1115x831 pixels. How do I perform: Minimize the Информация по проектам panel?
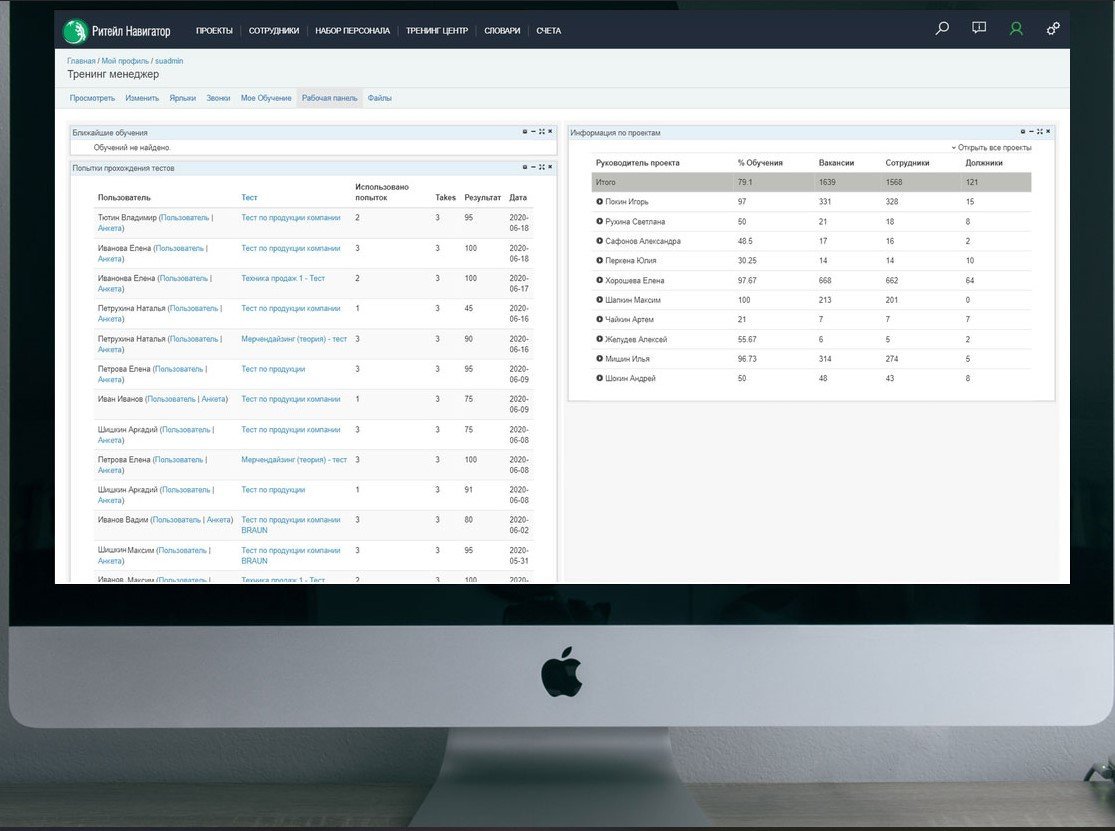pos(1031,132)
